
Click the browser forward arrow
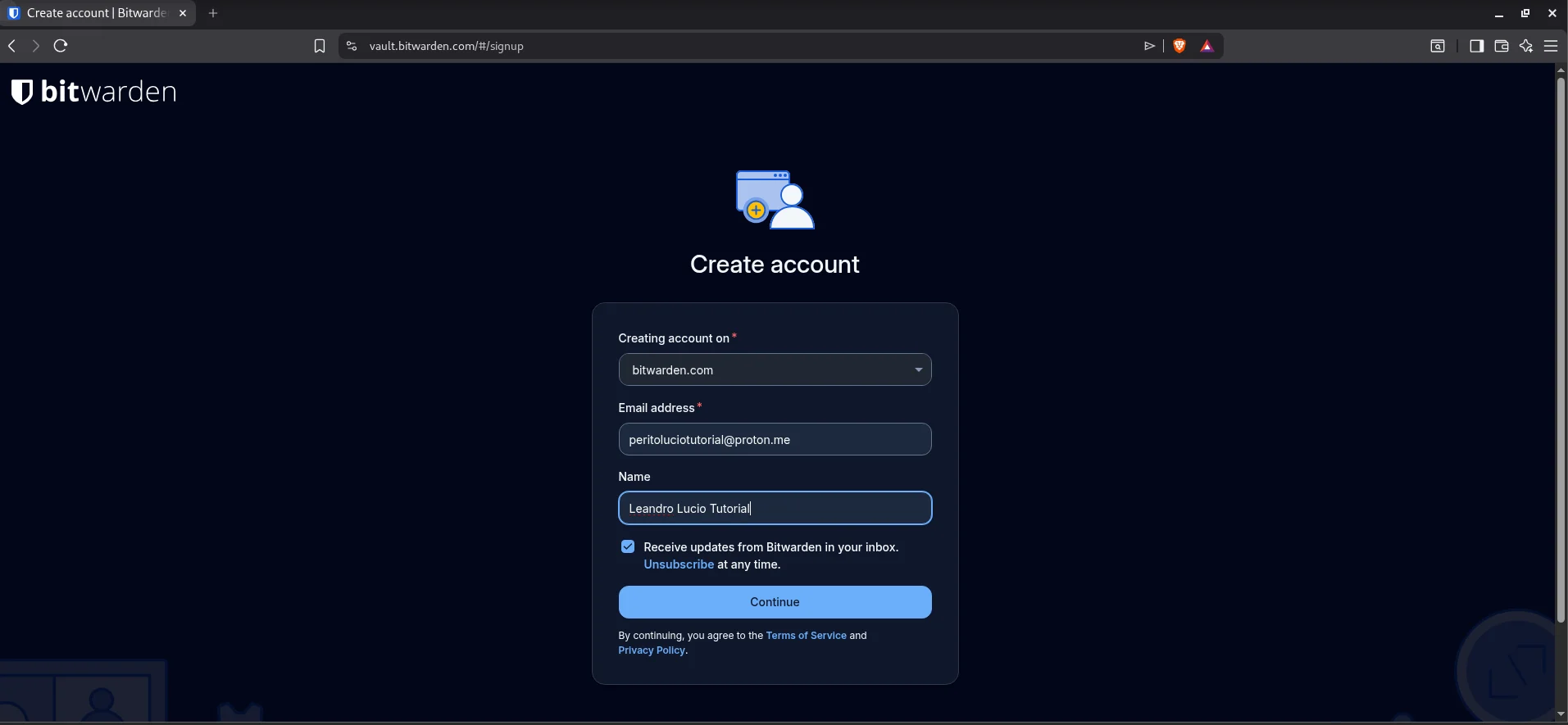coord(35,46)
